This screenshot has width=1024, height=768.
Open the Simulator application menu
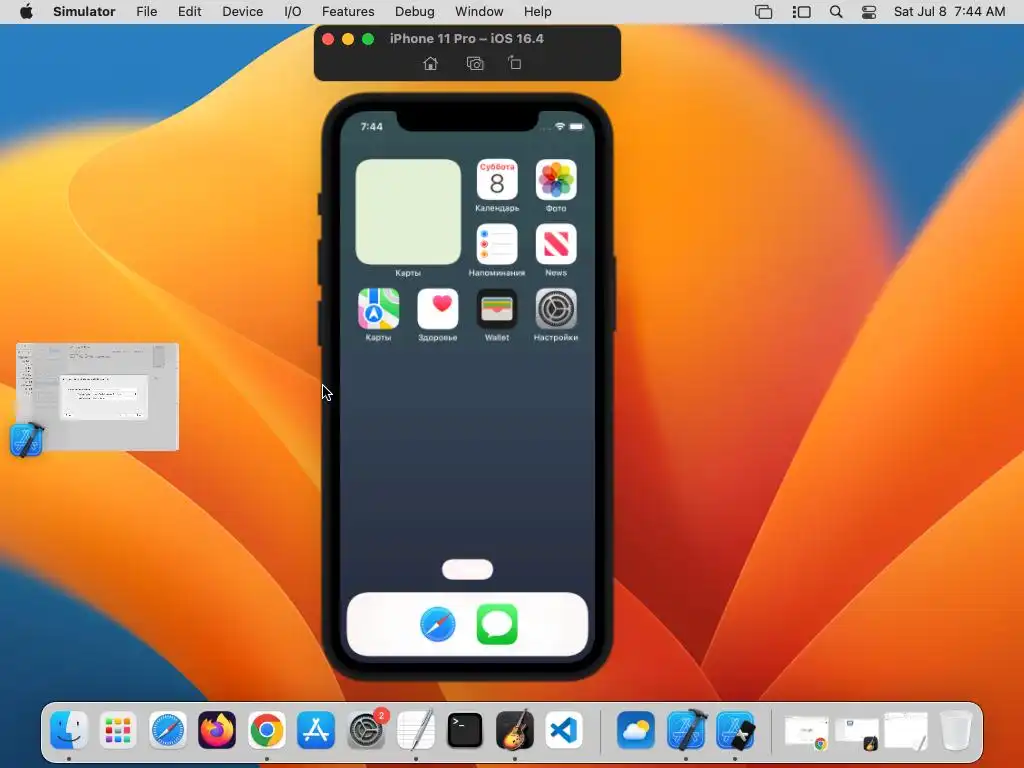pyautogui.click(x=84, y=12)
